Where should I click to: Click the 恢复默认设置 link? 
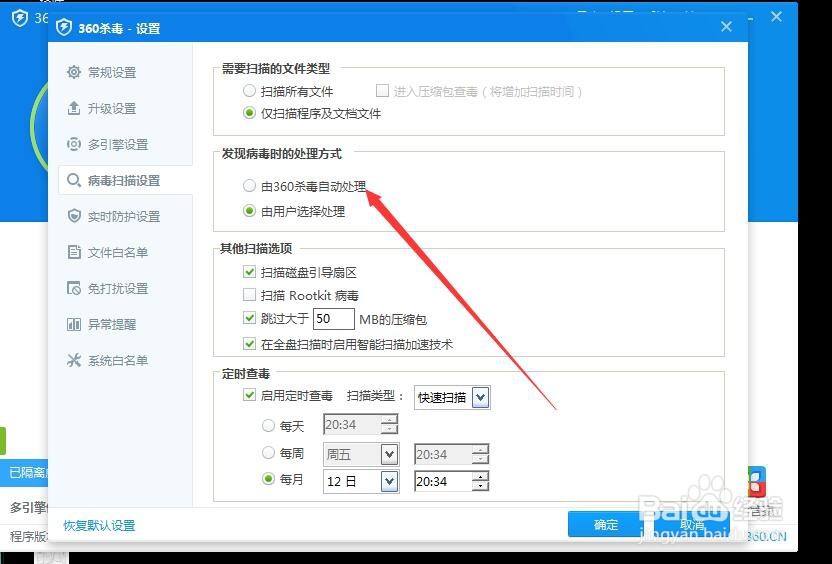[x=99, y=526]
